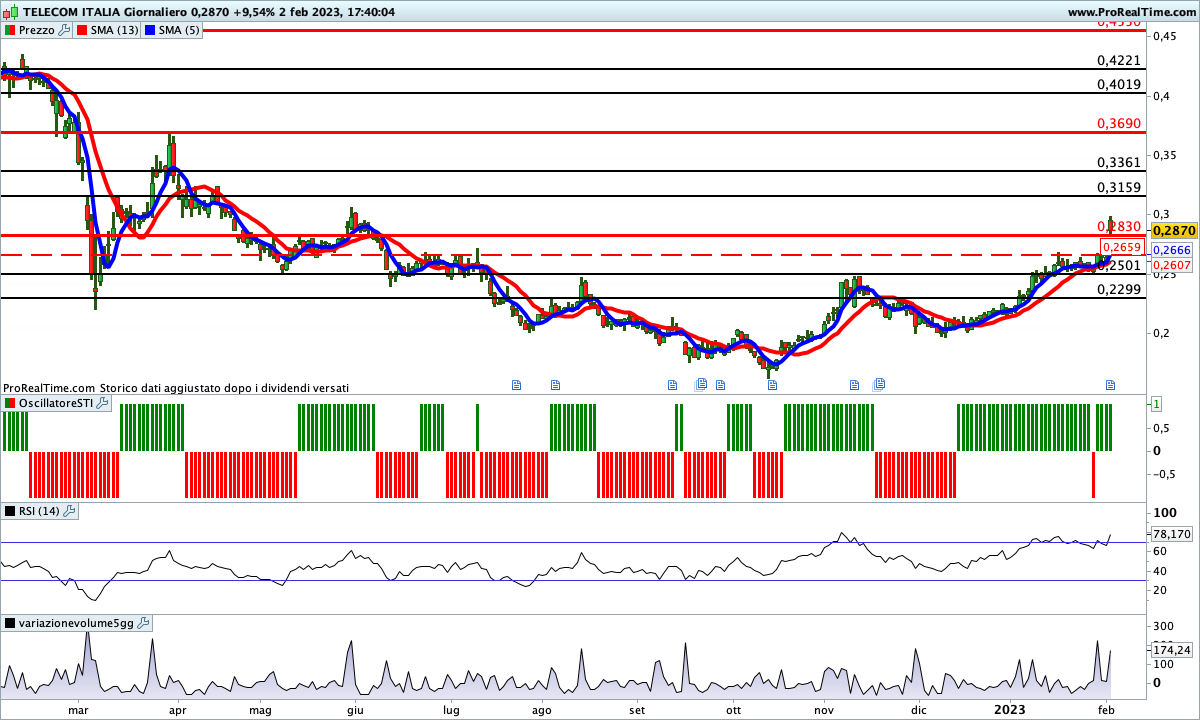Viewport: 1200px width, 720px height.
Task: Click the 0,3361 horizontal level label
Action: click(1119, 162)
